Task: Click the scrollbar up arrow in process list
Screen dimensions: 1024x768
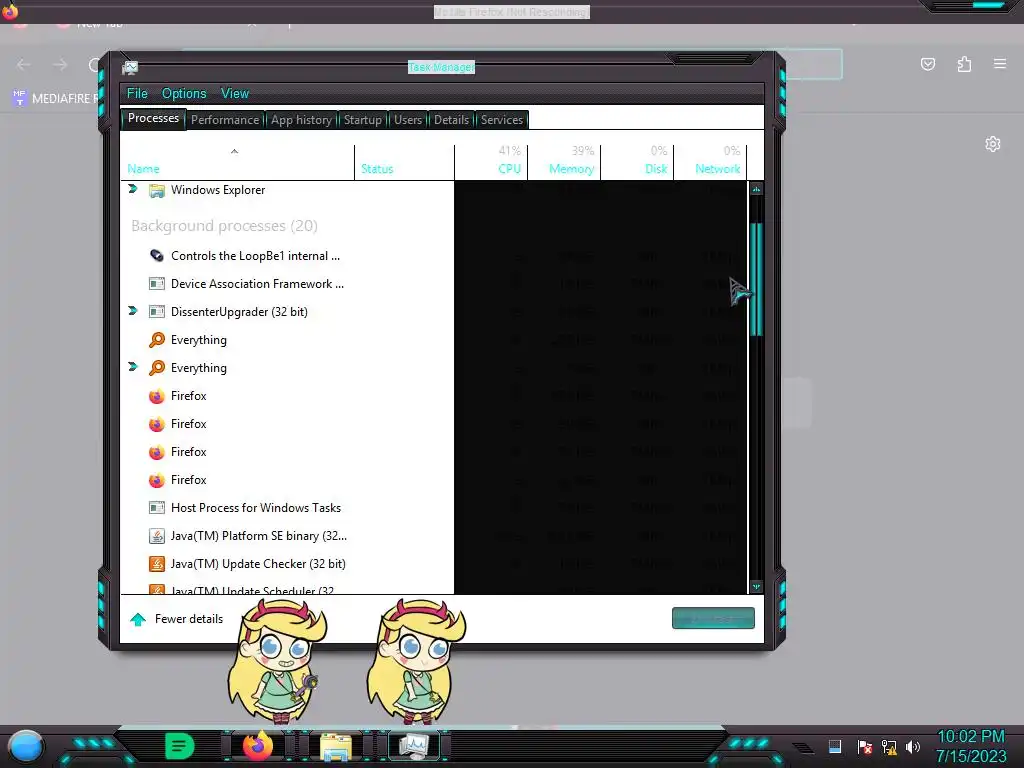Action: 756,189
